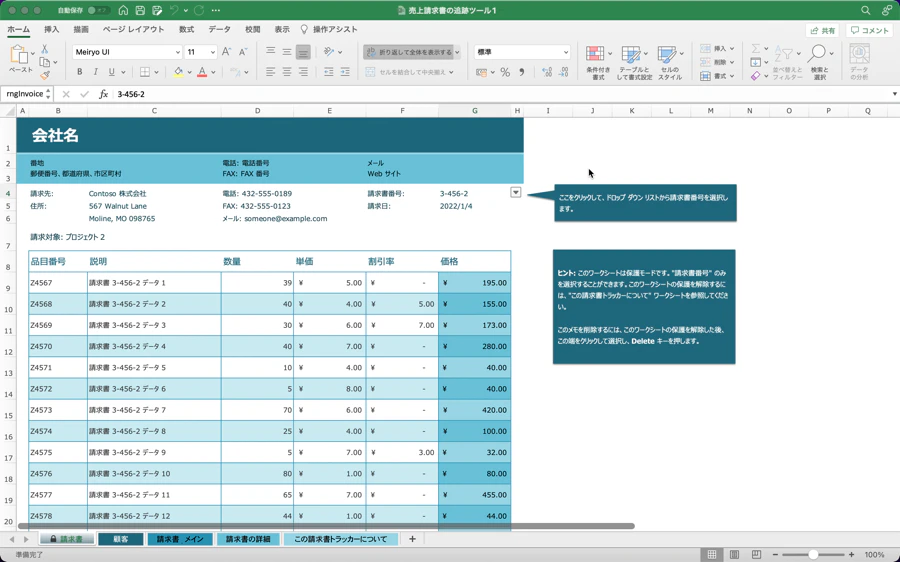Open Cell Styles (セルのスタイル)
Viewport: 900px width, 562px height.
[670, 63]
